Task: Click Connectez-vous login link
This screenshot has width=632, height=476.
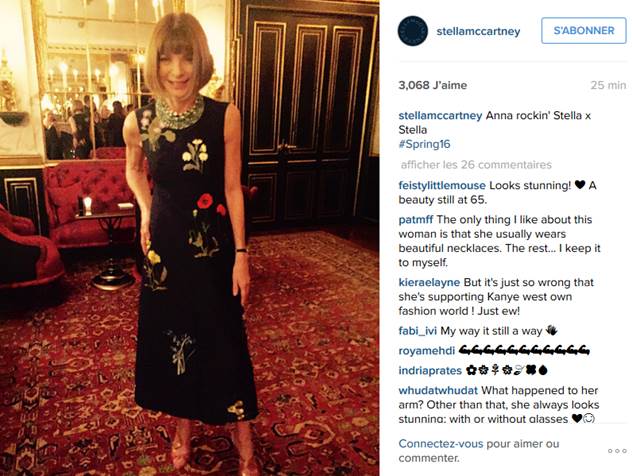Action: click(x=441, y=444)
